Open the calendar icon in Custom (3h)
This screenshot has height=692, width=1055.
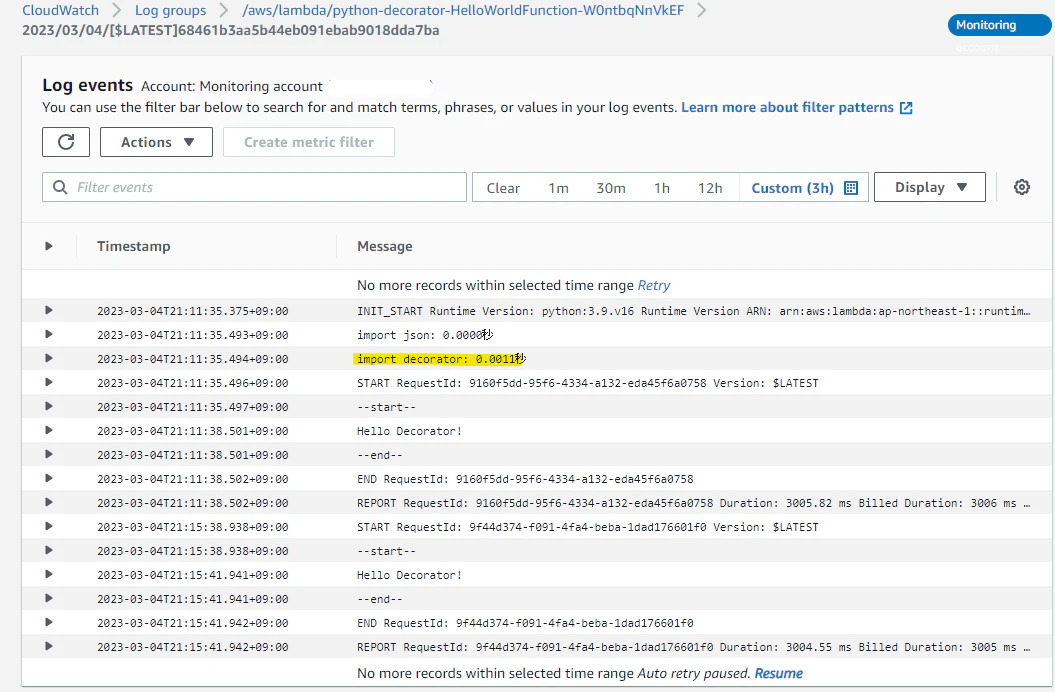tap(851, 188)
